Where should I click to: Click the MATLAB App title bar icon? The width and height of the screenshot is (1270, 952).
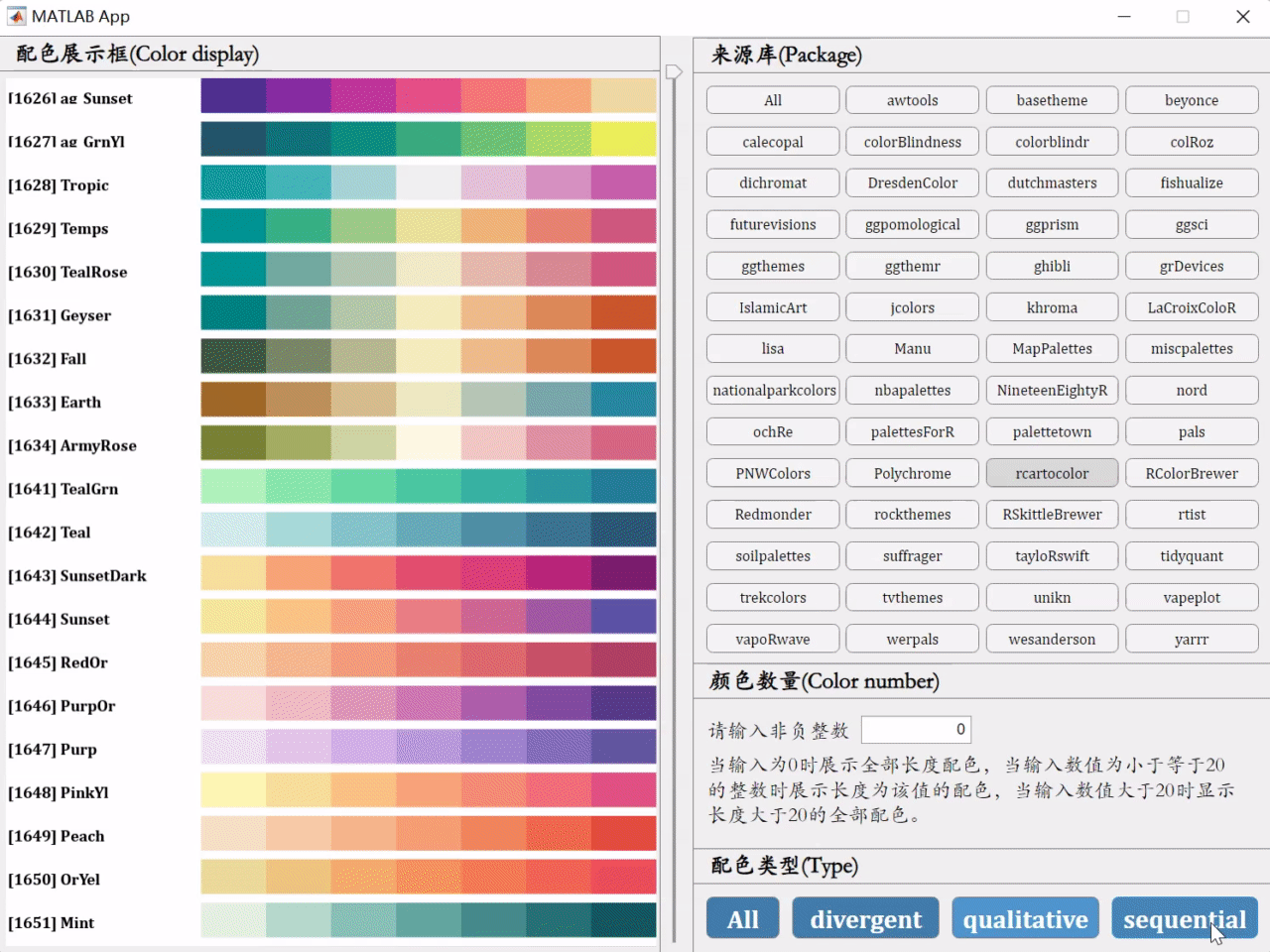16,16
